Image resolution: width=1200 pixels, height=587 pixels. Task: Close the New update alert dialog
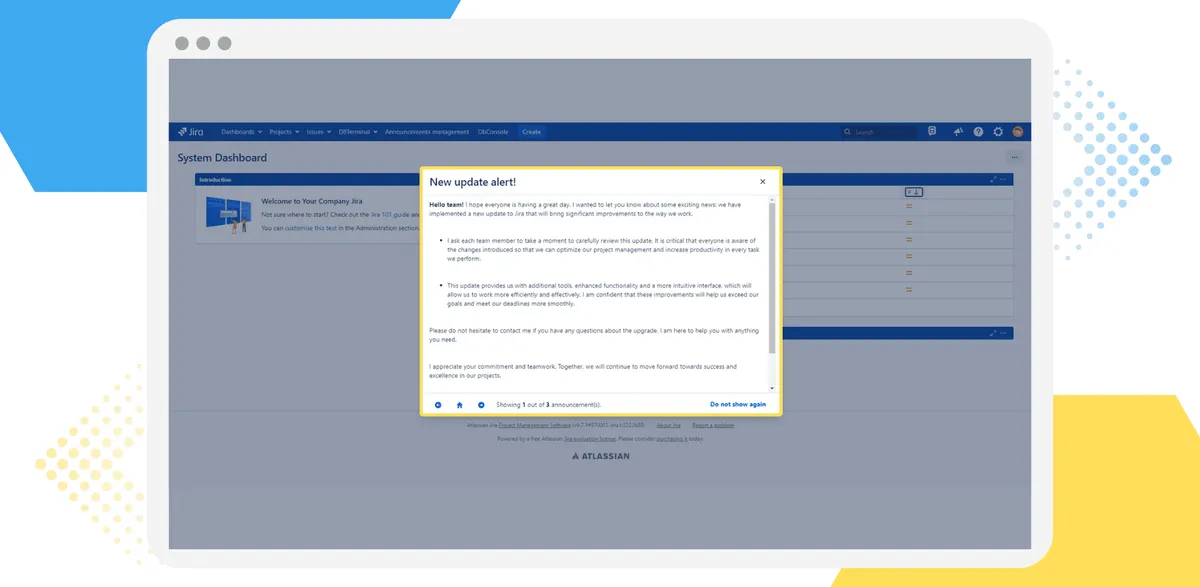pos(763,181)
